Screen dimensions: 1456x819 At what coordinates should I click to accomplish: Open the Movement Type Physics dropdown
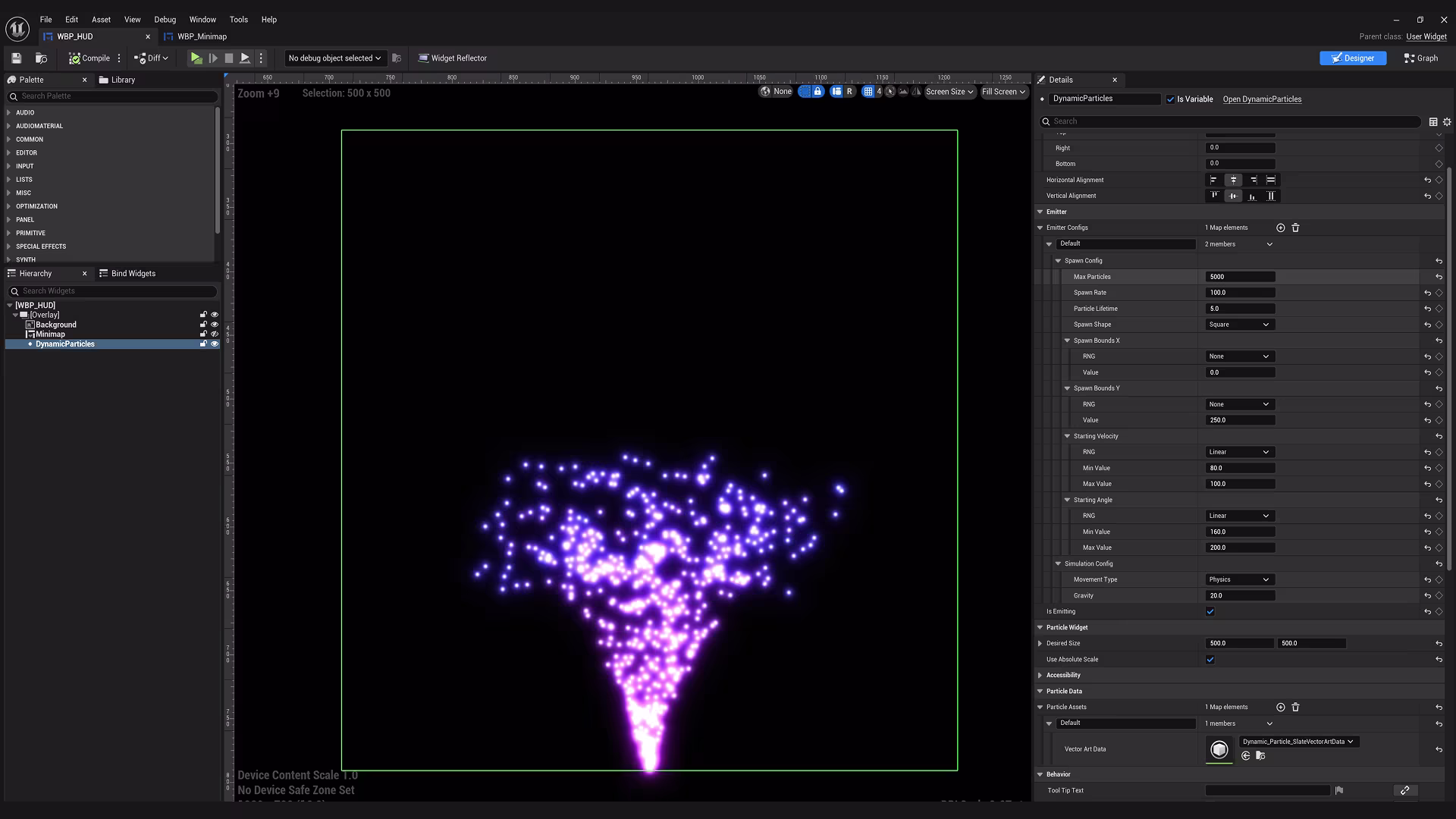click(1239, 579)
